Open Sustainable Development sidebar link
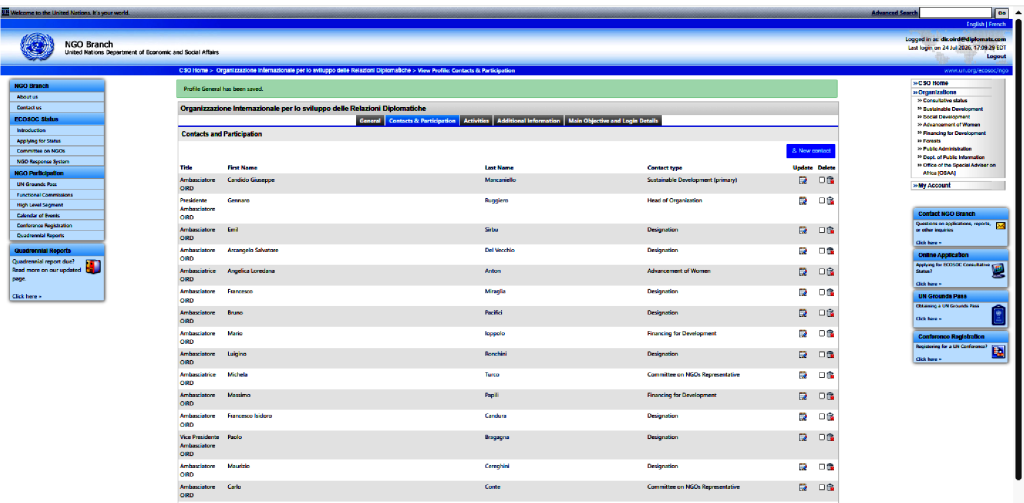This screenshot has width=1024, height=503. point(952,109)
